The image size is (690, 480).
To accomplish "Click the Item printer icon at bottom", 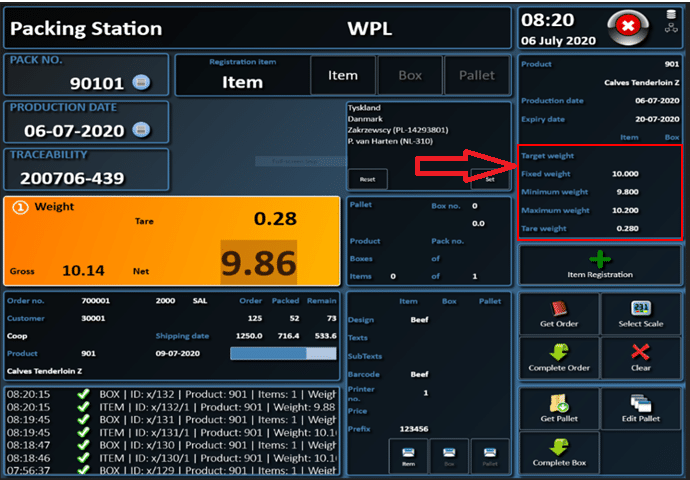I will 409,456.
